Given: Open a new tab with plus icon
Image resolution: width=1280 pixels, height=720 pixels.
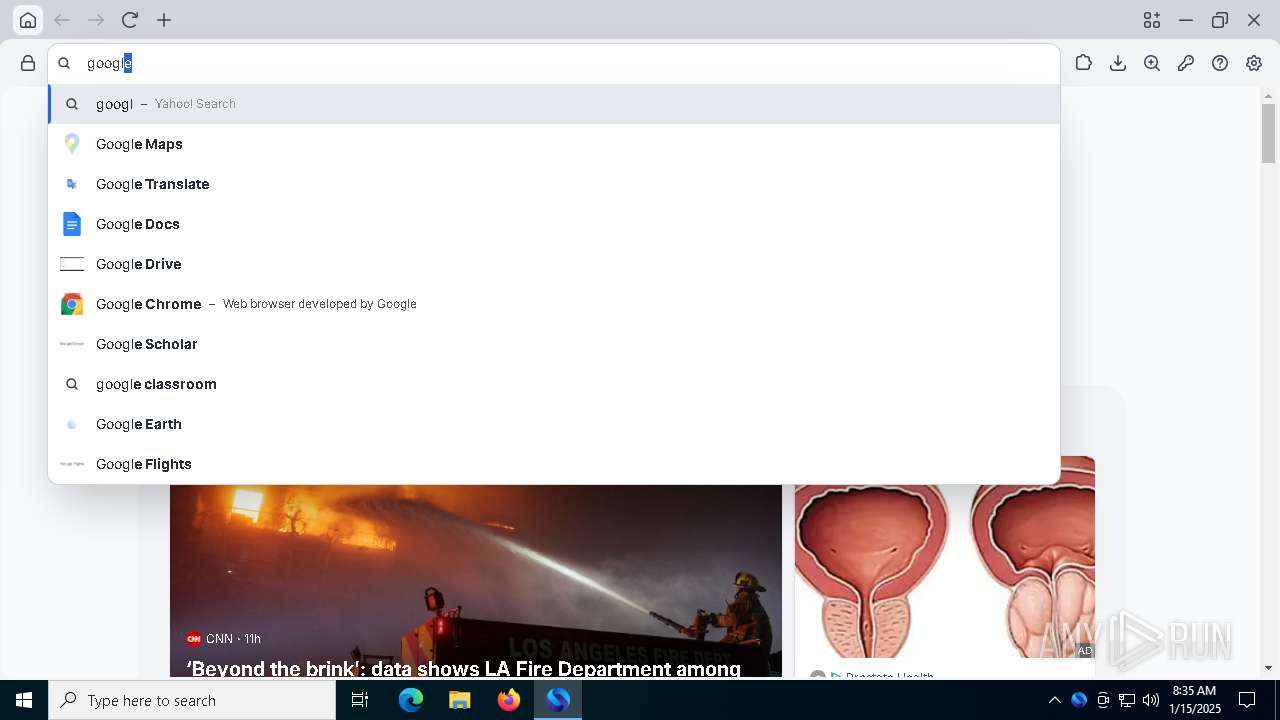Looking at the screenshot, I should tap(164, 20).
